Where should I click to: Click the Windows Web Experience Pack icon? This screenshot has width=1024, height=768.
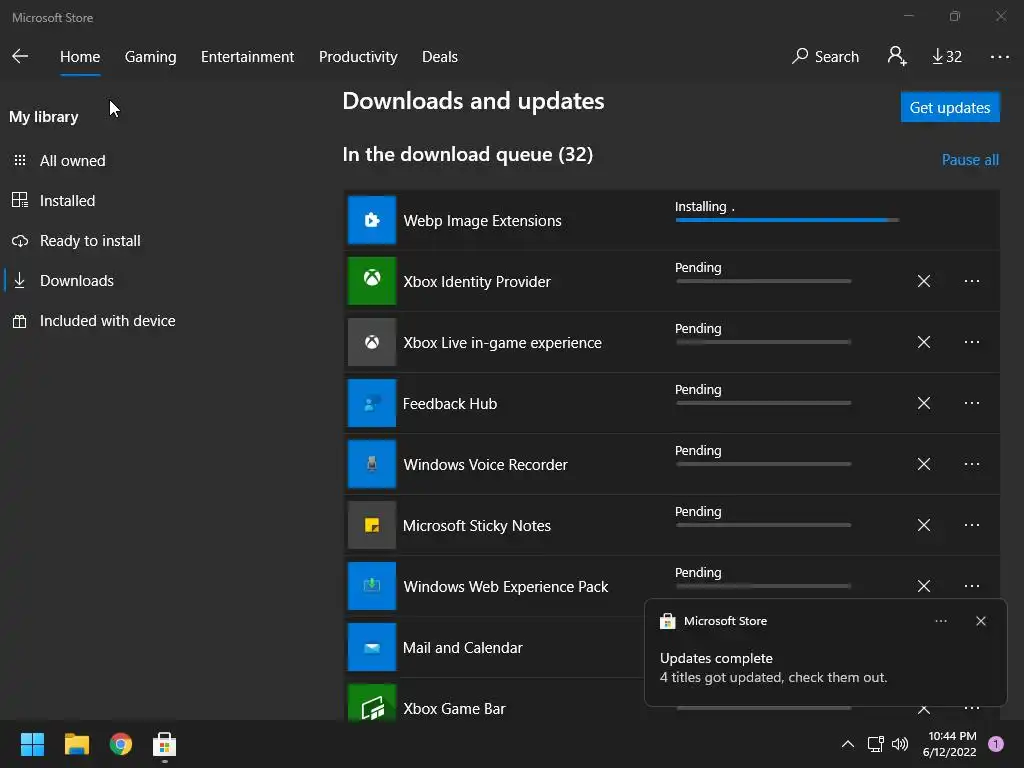pyautogui.click(x=372, y=586)
